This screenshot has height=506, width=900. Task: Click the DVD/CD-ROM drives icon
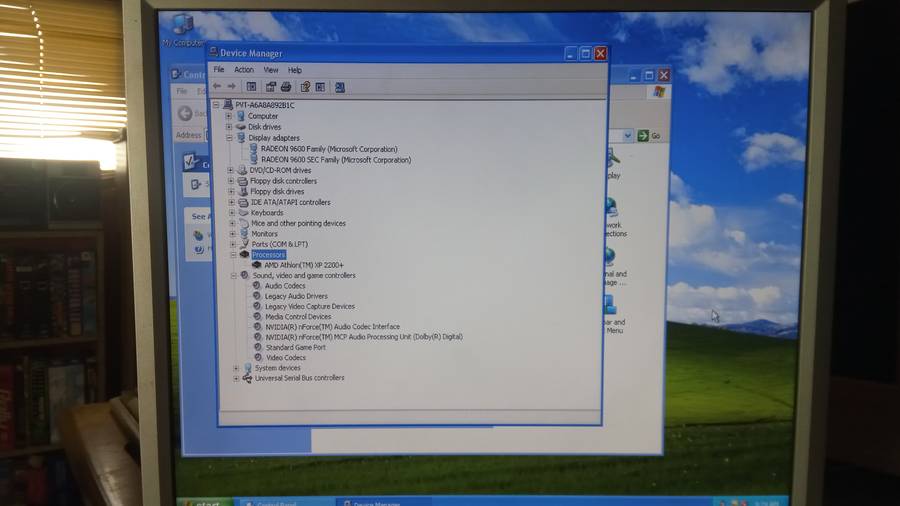coord(242,170)
